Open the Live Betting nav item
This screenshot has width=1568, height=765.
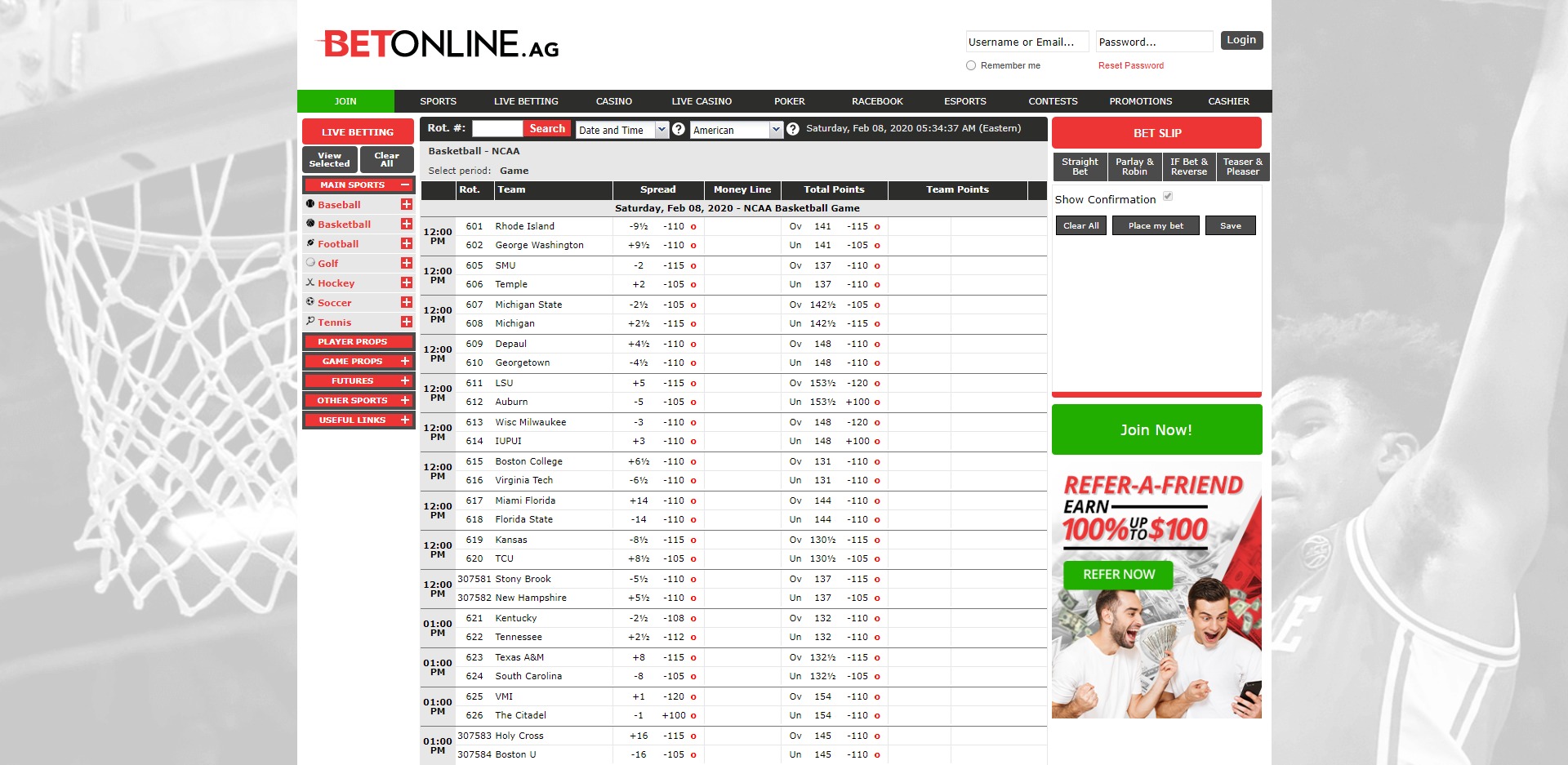point(526,101)
